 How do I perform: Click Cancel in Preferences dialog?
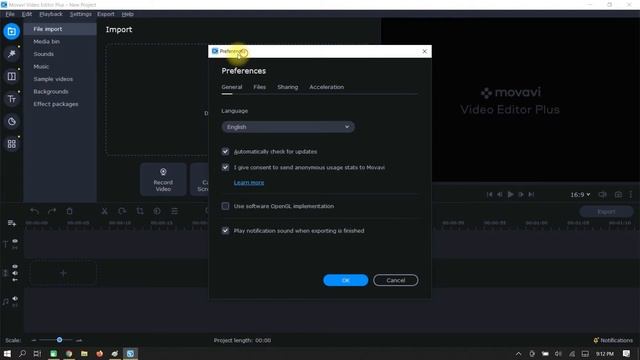[x=396, y=280]
